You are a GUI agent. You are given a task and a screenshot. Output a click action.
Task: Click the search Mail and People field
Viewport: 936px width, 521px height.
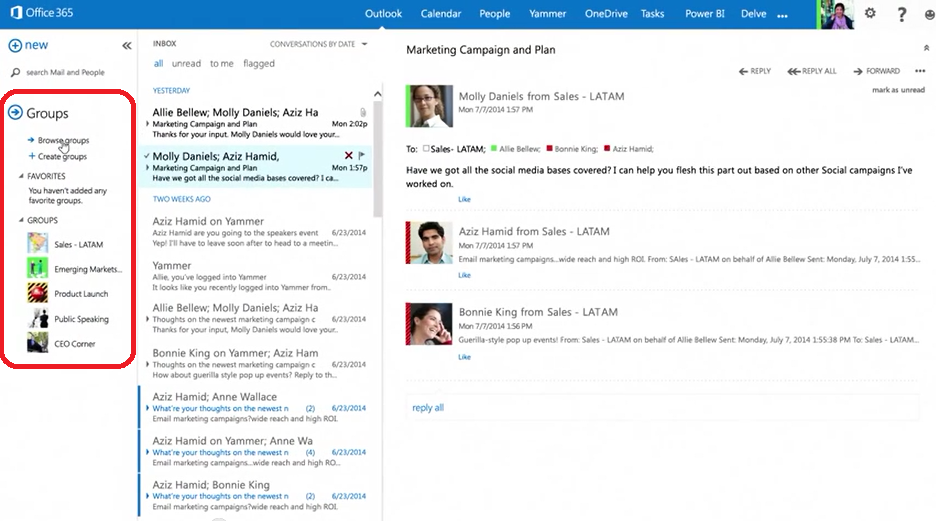[65, 73]
